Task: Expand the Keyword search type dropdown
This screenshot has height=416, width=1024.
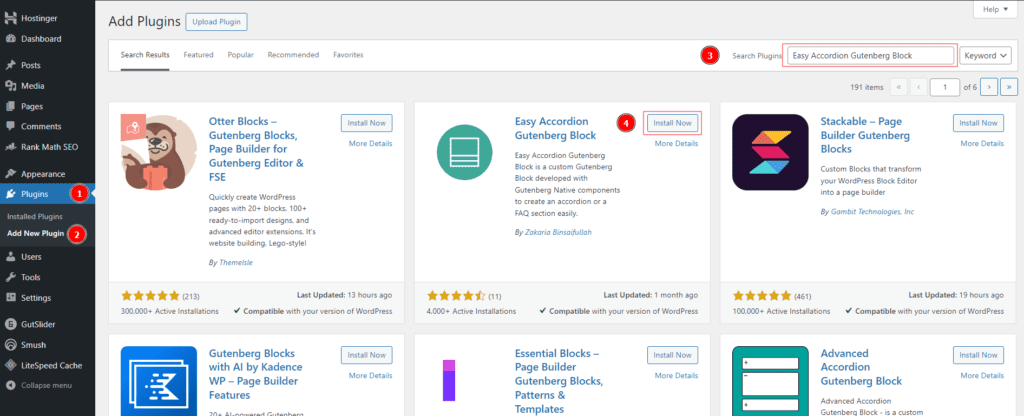Action: coord(985,56)
